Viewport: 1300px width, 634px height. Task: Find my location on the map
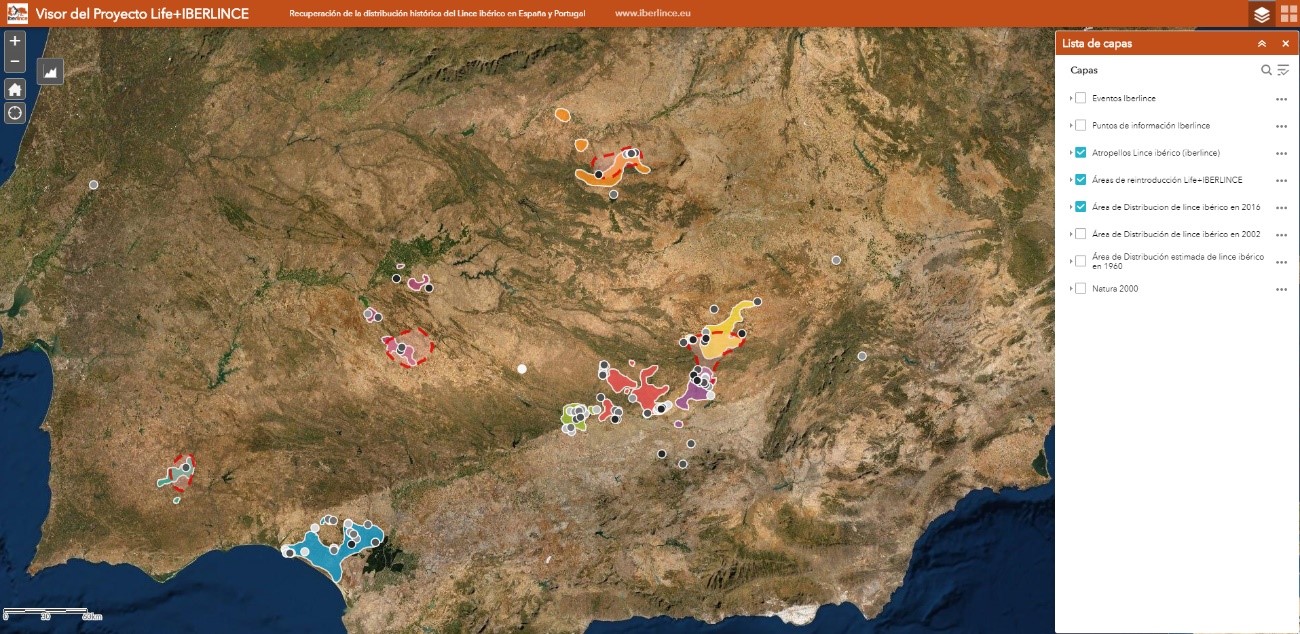coord(15,112)
